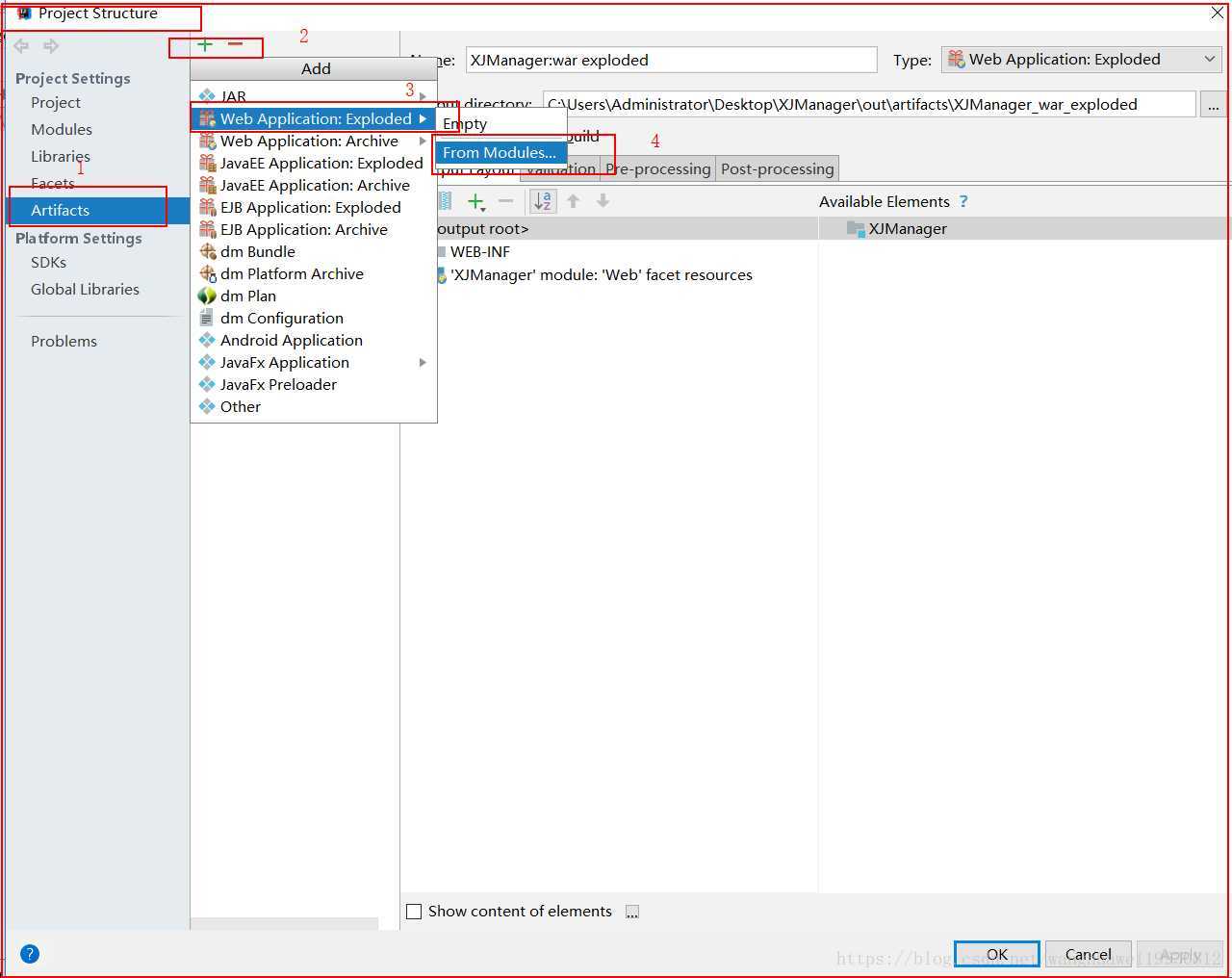
Task: Click the artifact Name input field
Action: tap(671, 60)
